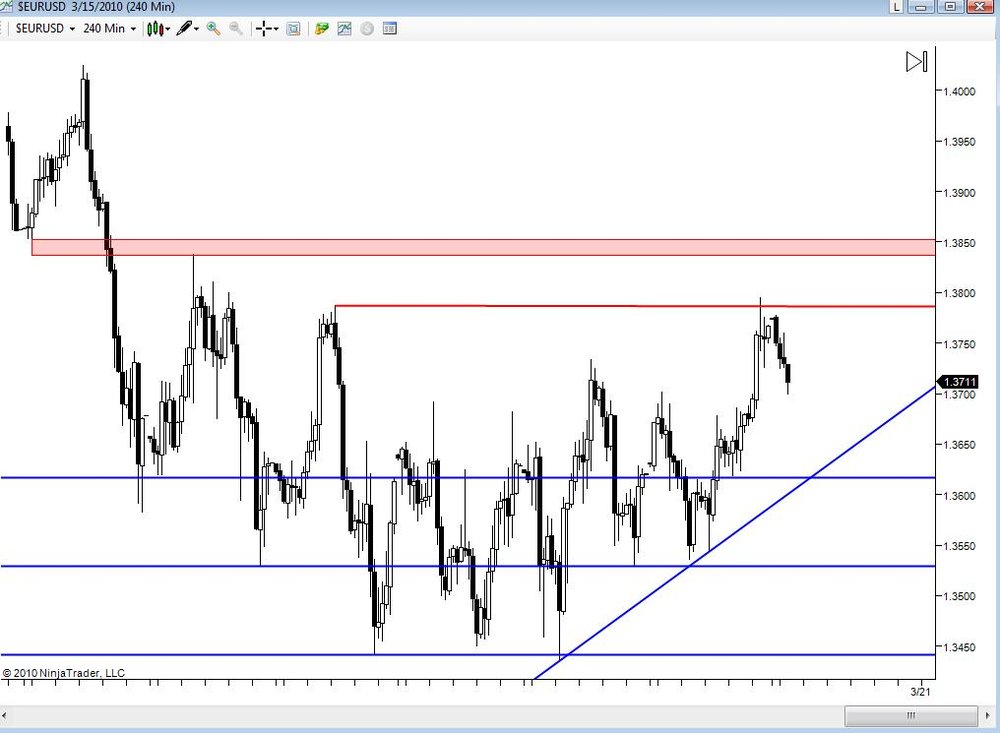The width and height of the screenshot is (1000, 733).
Task: Click the green Zoom In magnifier
Action: click(213, 28)
